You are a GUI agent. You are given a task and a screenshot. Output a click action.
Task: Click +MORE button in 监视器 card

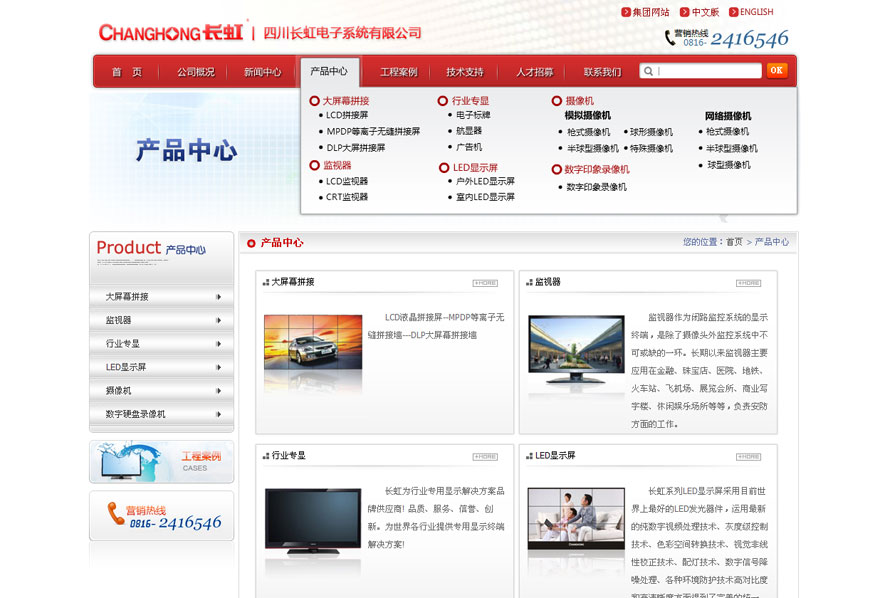click(749, 283)
